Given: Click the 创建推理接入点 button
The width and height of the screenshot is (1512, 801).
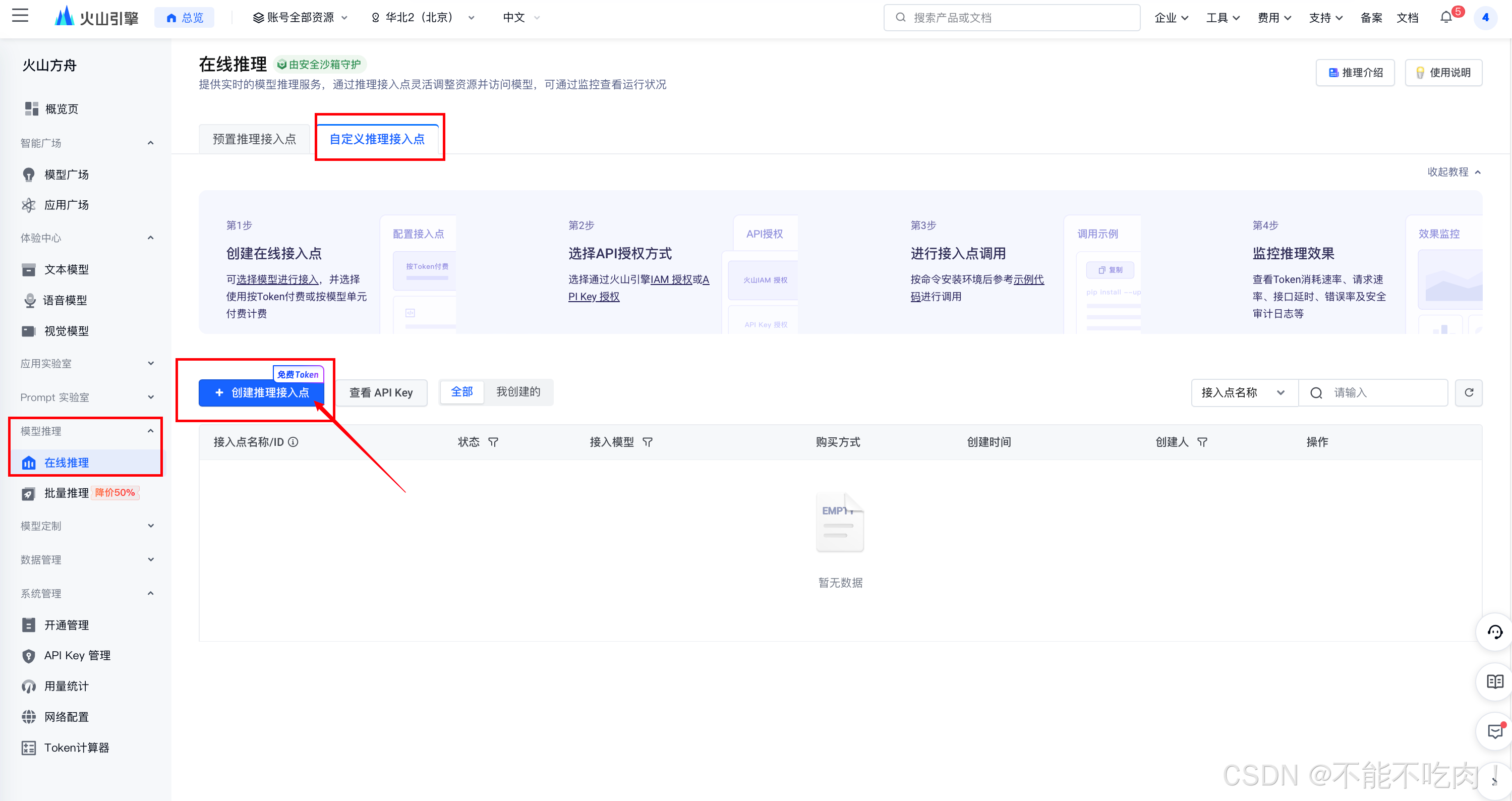Looking at the screenshot, I should pos(261,392).
